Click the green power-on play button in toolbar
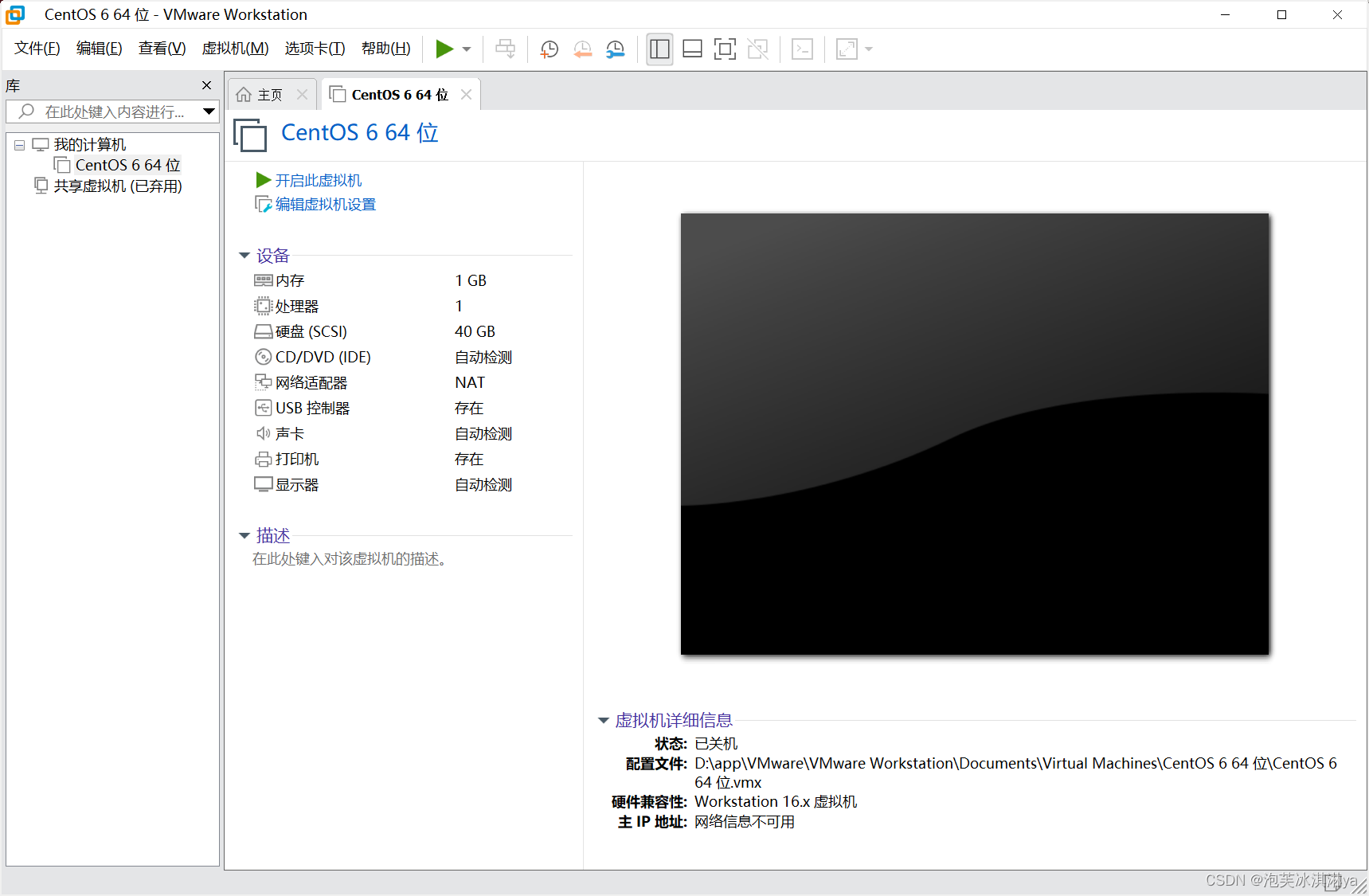The image size is (1369, 896). (x=444, y=49)
